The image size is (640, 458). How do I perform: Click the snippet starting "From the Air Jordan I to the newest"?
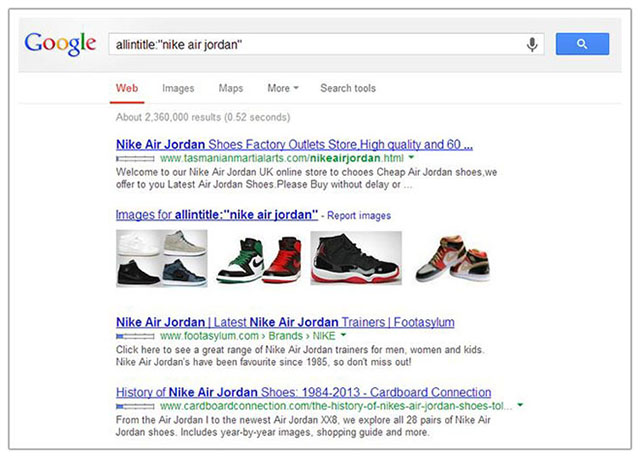pyautogui.click(x=303, y=426)
